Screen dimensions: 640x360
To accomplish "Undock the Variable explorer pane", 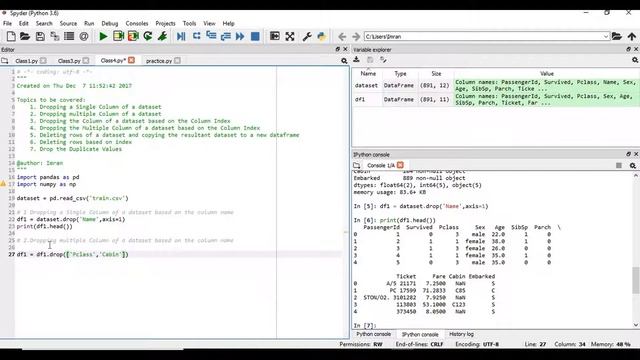I will 629,49.
